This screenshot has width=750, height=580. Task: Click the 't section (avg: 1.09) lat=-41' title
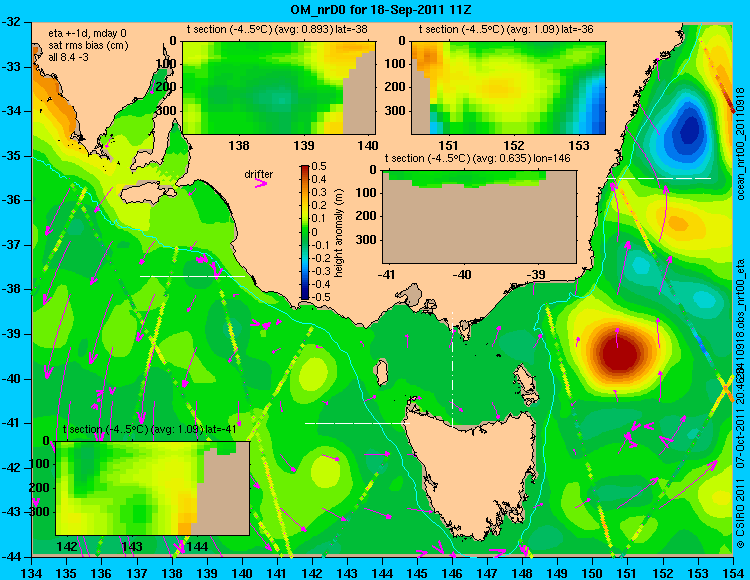pyautogui.click(x=150, y=429)
